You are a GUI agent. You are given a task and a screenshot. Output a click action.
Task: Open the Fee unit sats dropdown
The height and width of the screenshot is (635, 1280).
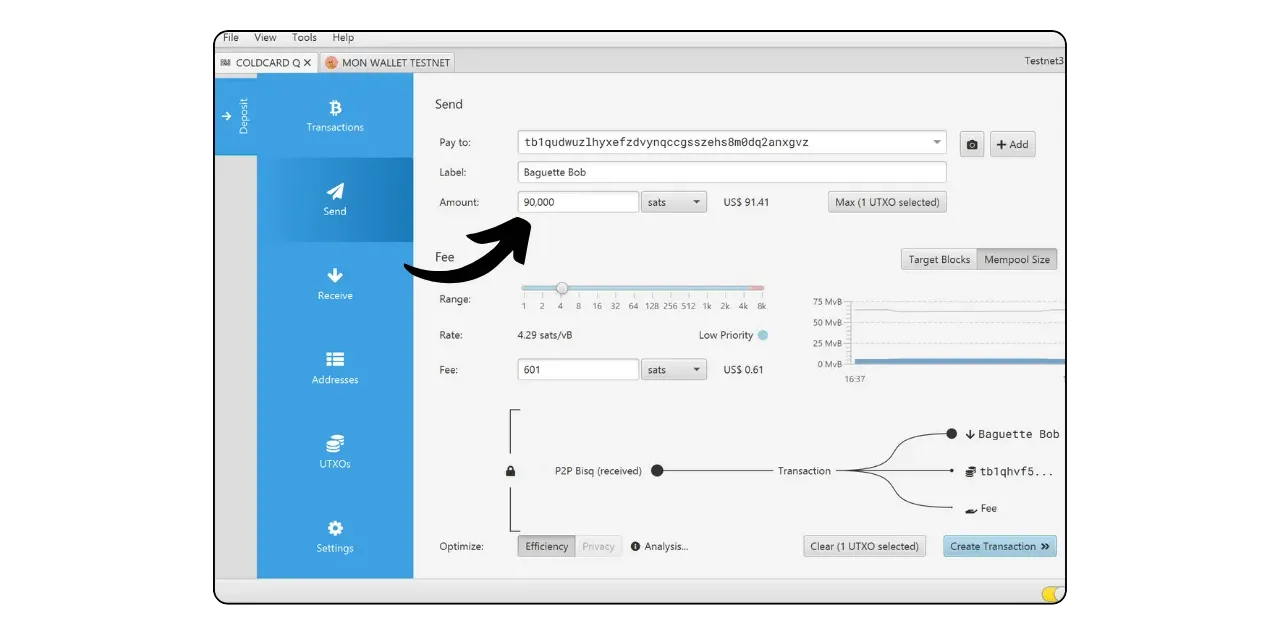[674, 370]
